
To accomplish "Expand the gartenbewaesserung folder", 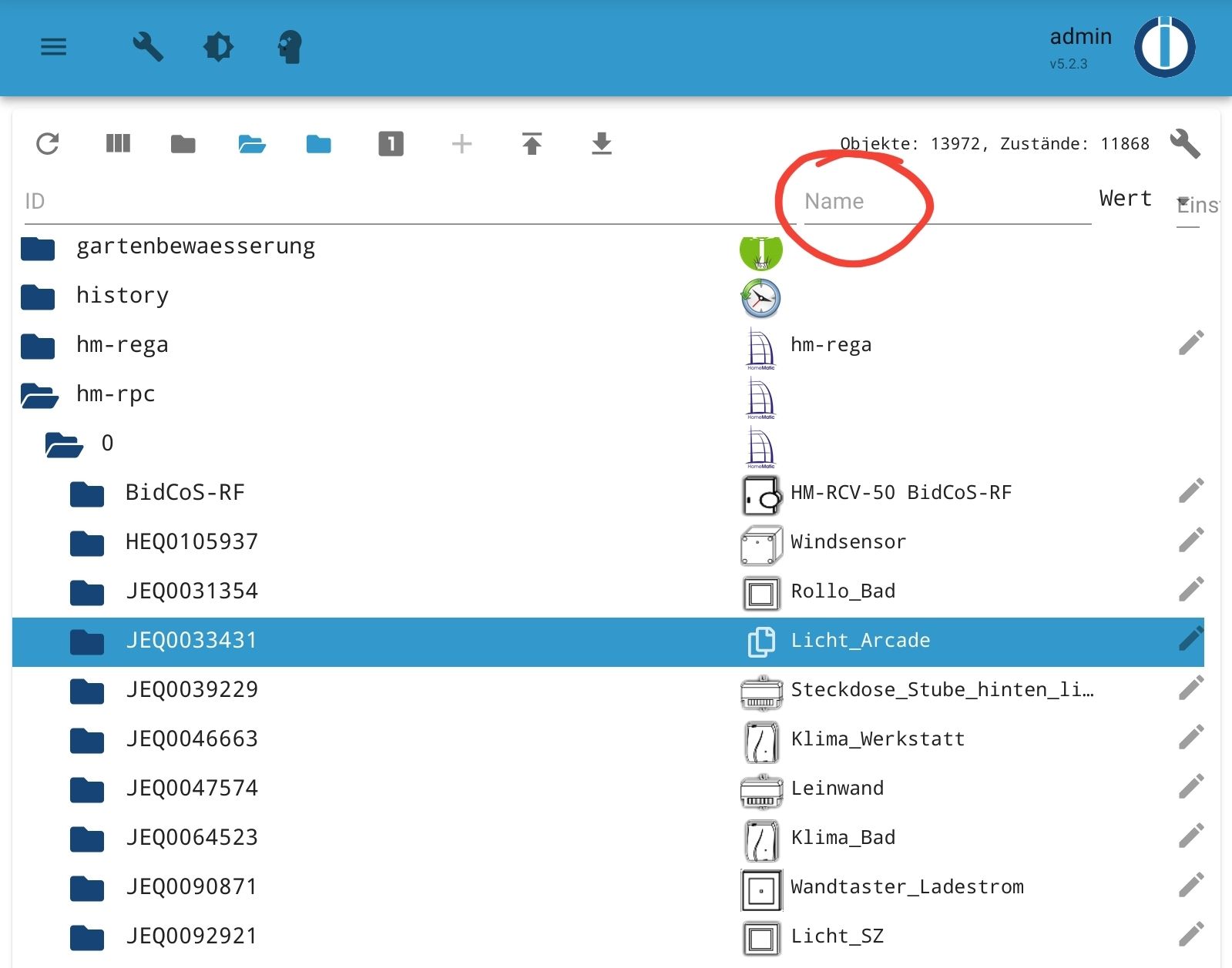I will click(x=38, y=249).
